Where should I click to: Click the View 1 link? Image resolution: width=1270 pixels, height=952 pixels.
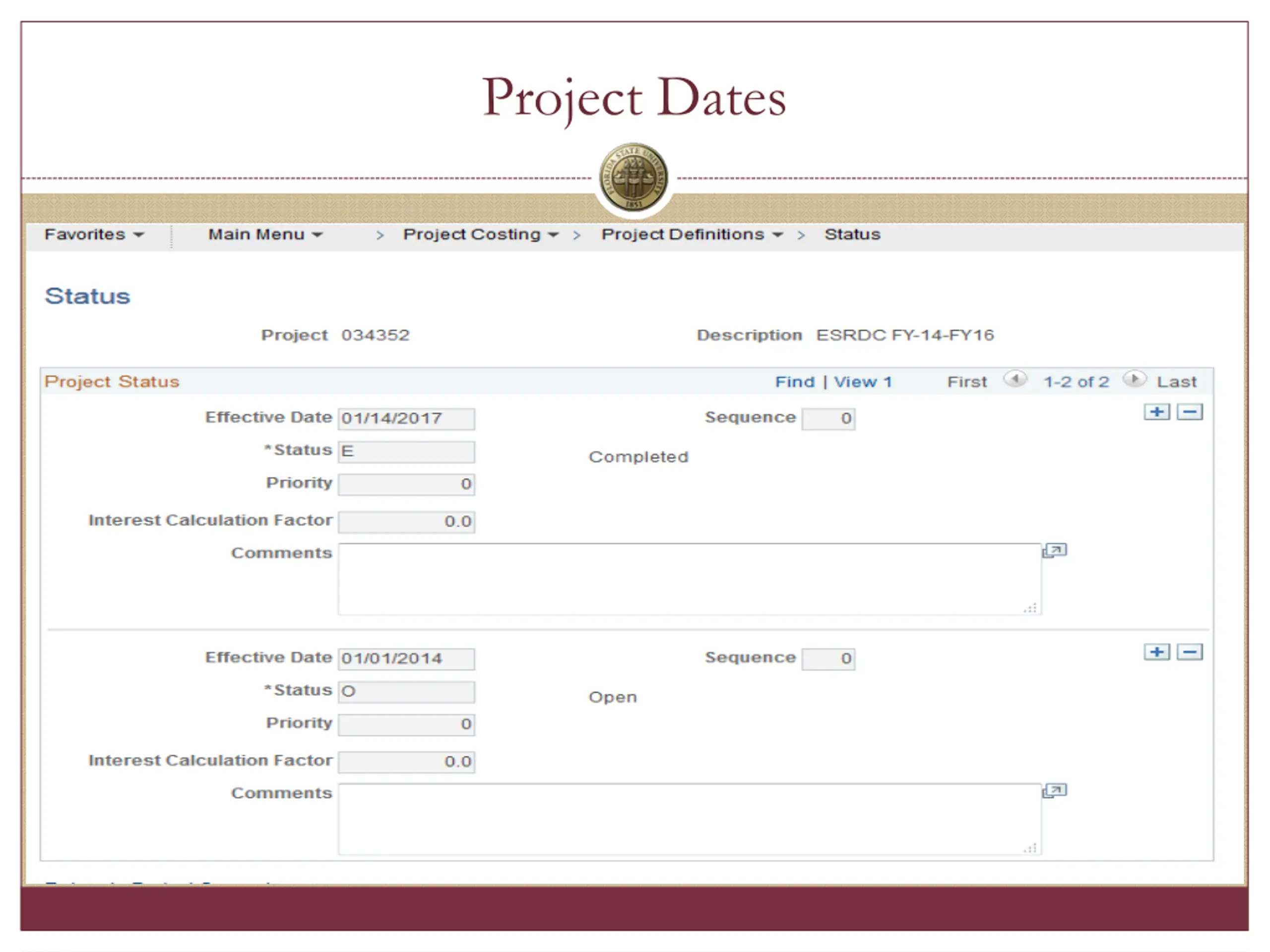tap(862, 382)
